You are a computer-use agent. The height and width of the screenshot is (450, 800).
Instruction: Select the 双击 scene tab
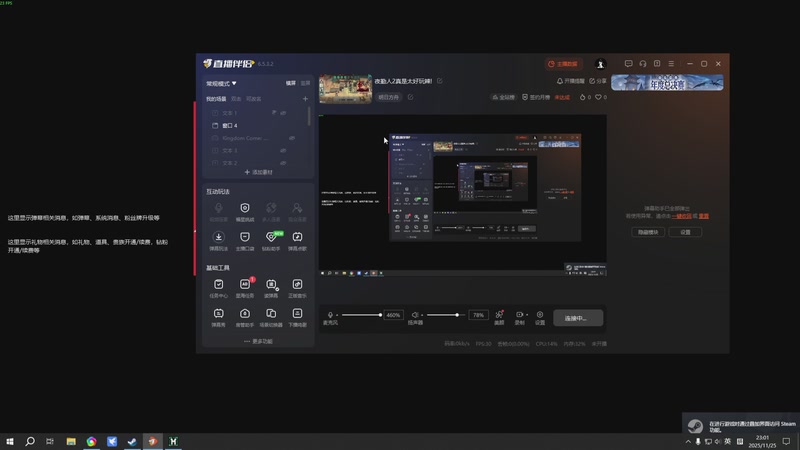236,99
